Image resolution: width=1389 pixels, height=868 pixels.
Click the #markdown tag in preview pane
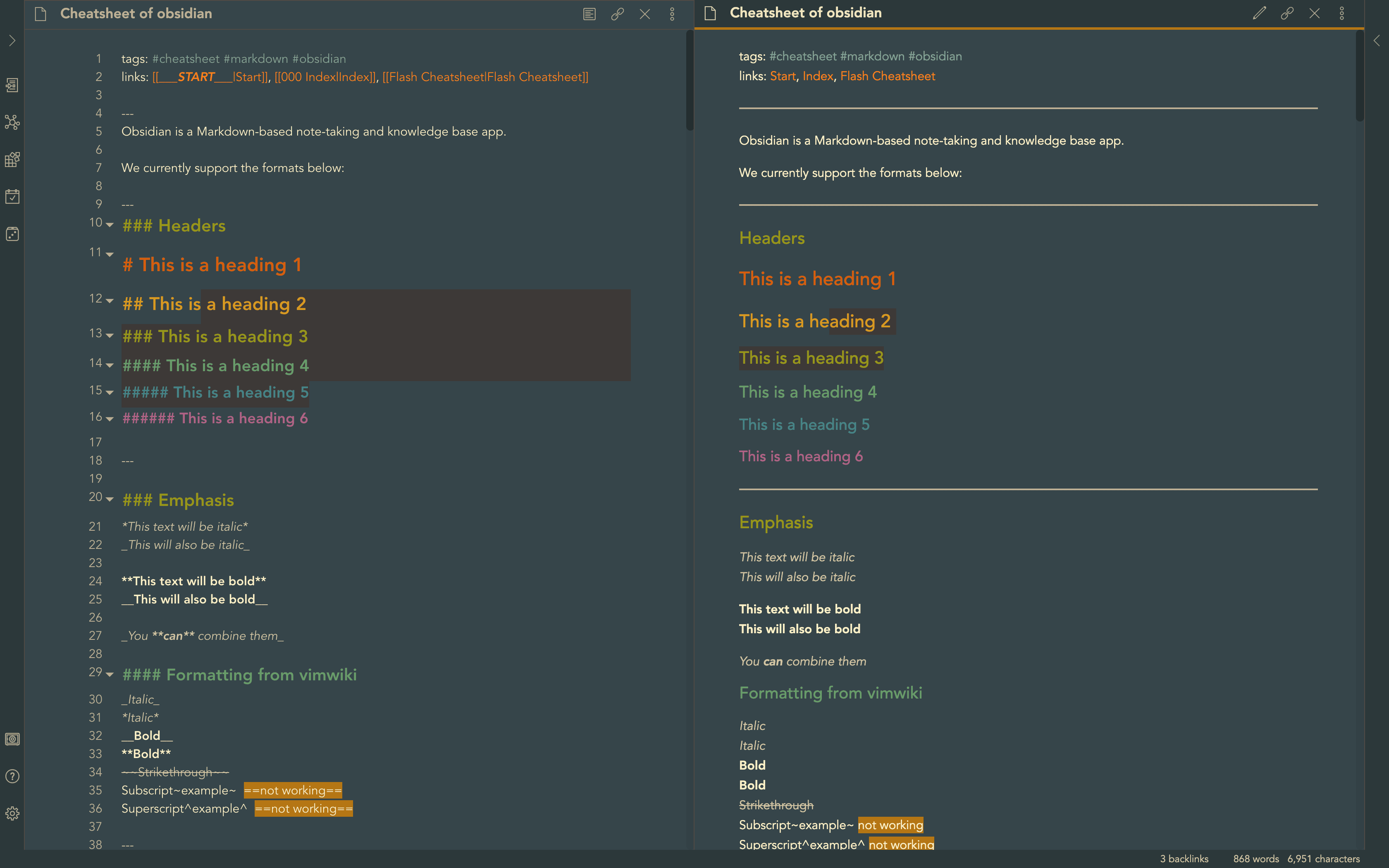tap(872, 56)
